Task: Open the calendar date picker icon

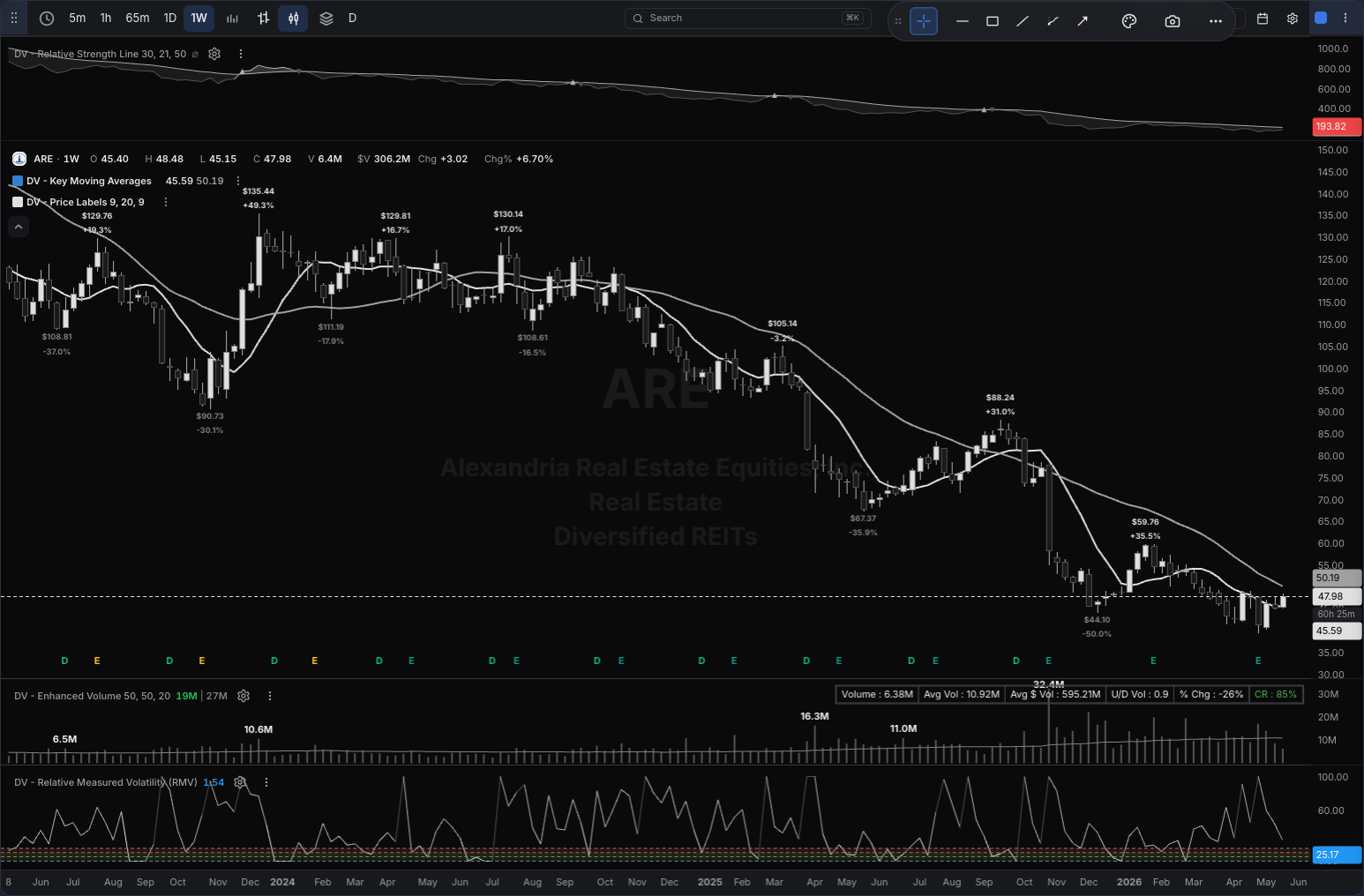Action: (x=1263, y=18)
